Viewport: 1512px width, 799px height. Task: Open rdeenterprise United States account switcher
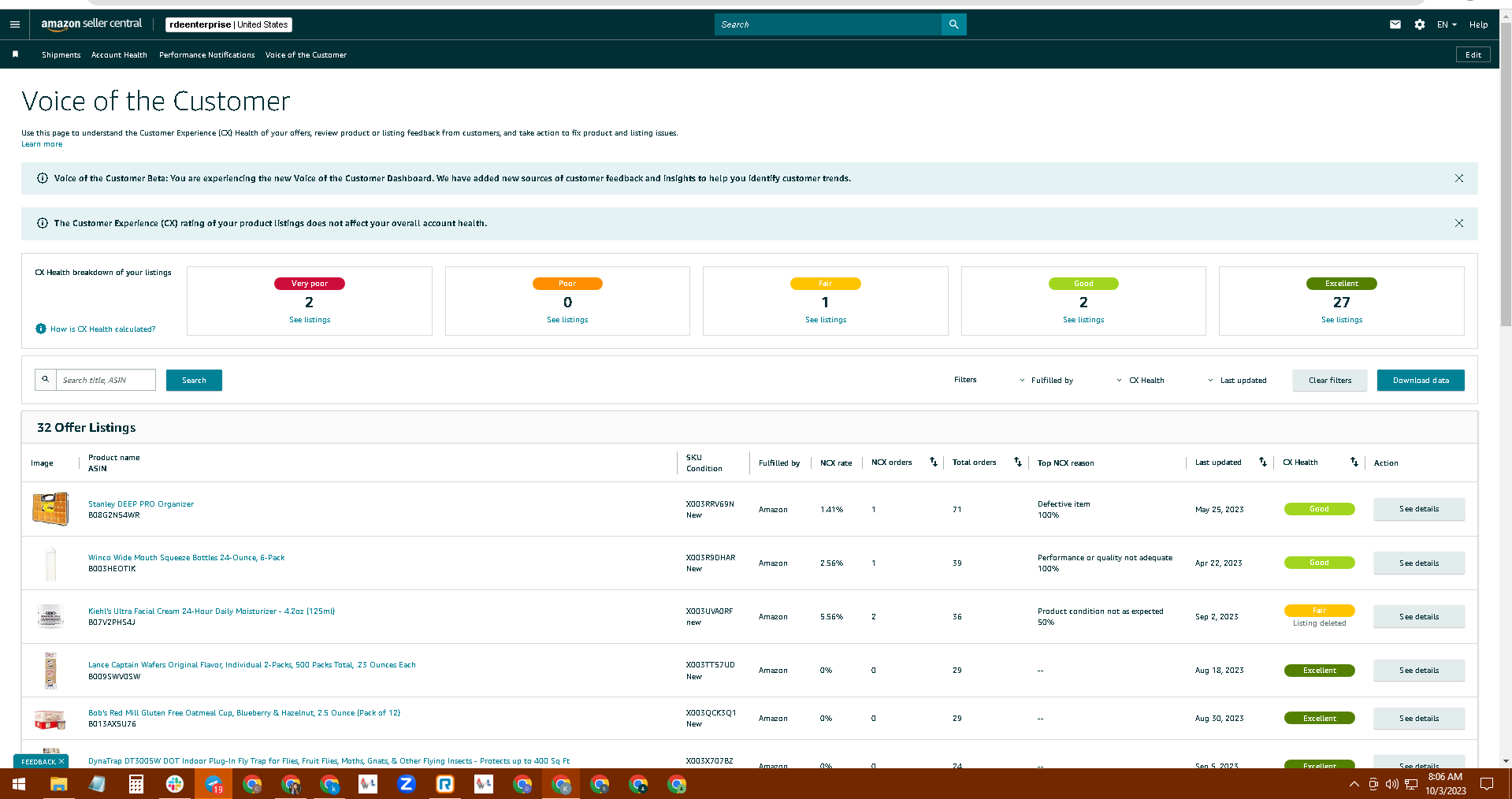[228, 24]
